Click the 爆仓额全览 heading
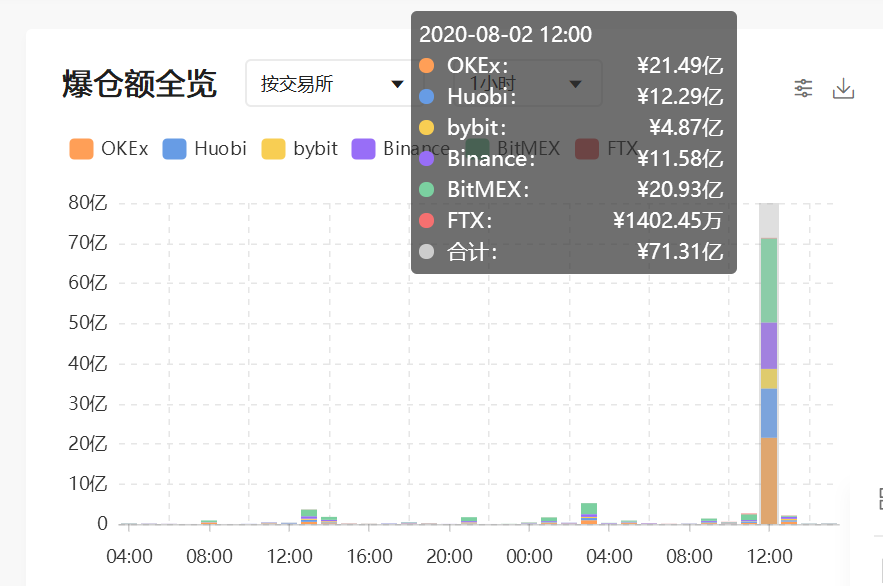The width and height of the screenshot is (883, 586). [x=139, y=84]
